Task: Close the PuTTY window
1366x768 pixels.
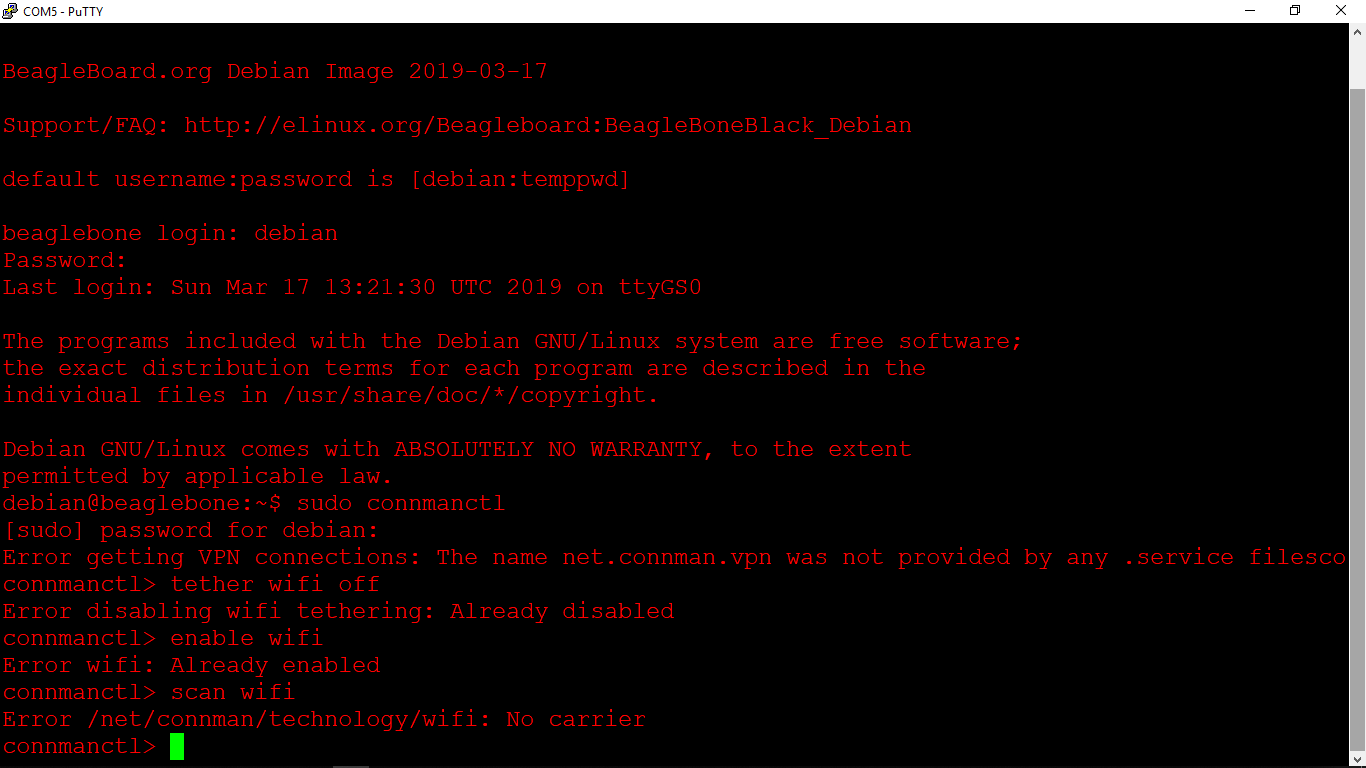Action: point(1340,11)
